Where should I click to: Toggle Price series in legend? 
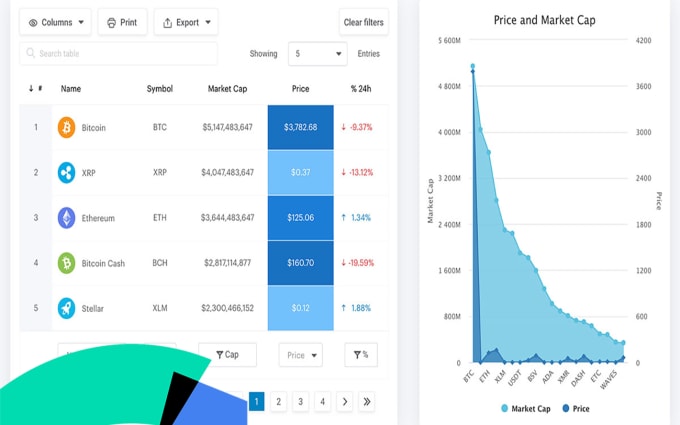[x=576, y=409]
